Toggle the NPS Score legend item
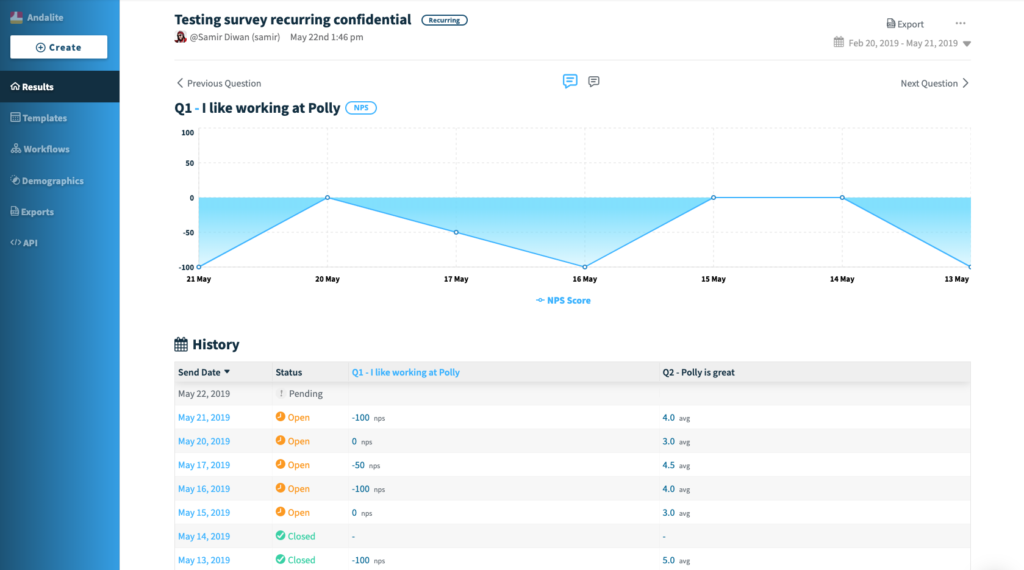 563,300
